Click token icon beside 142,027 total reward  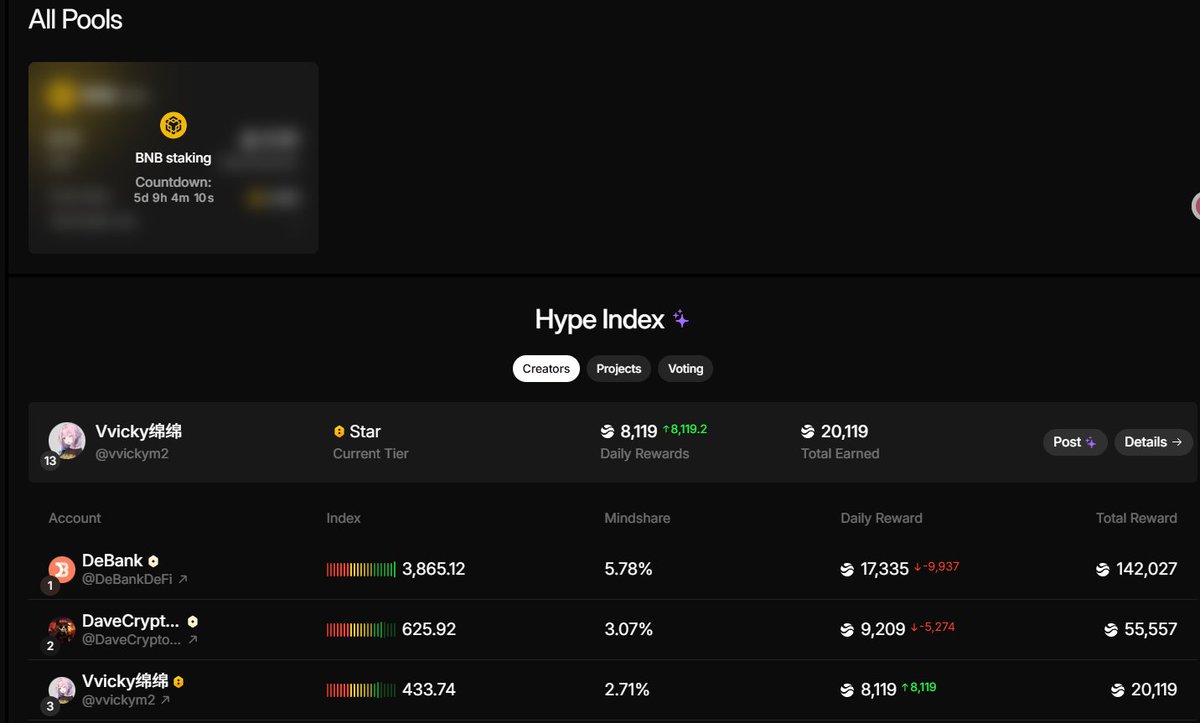coord(1103,570)
